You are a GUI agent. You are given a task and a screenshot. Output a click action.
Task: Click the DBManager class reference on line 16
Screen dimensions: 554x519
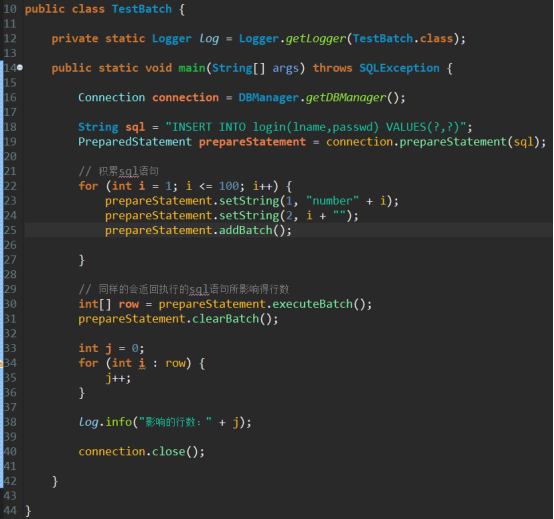269,98
